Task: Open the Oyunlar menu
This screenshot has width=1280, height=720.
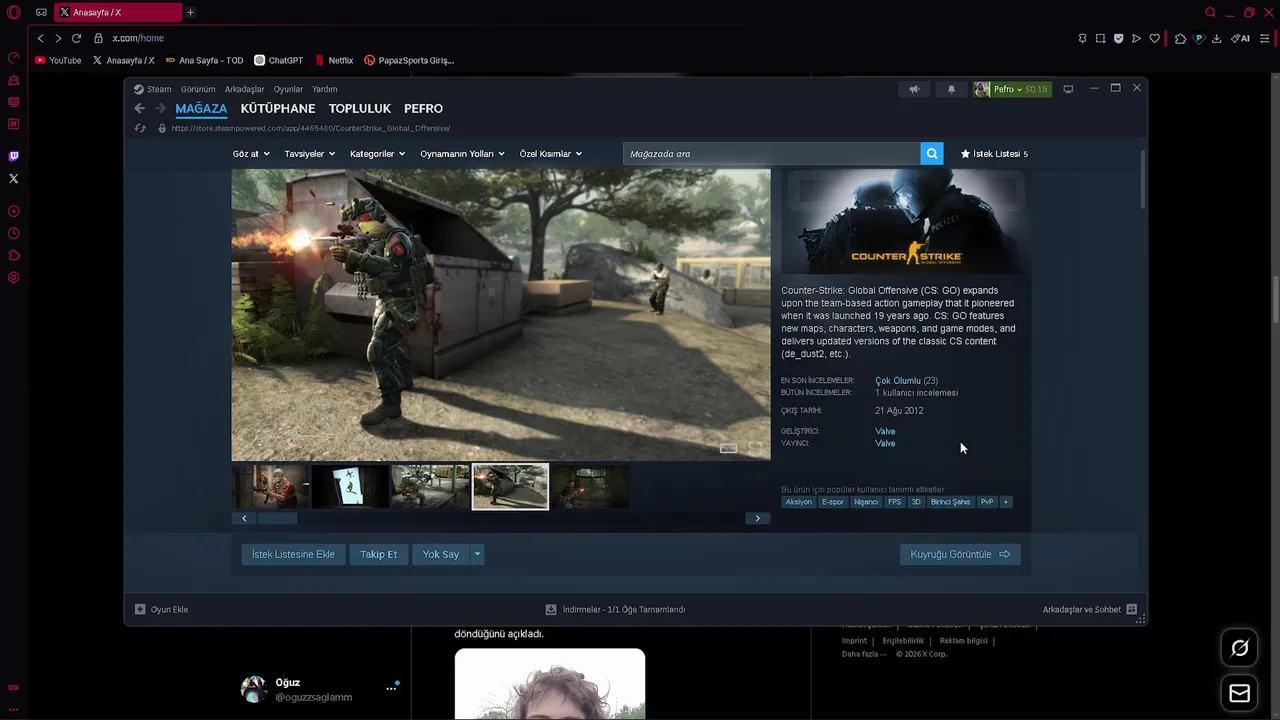Action: pos(288,89)
